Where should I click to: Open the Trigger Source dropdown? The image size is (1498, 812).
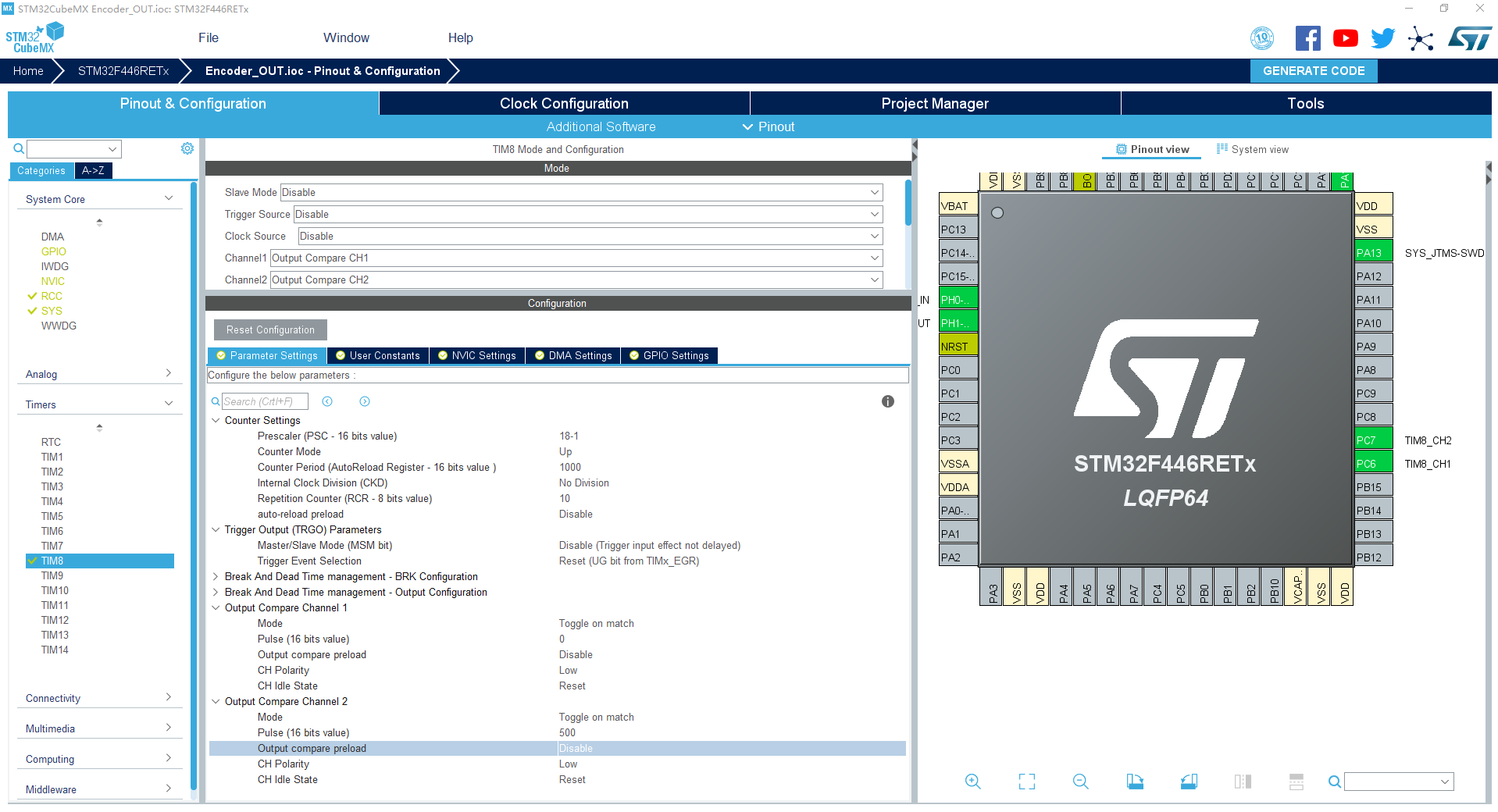[x=588, y=214]
